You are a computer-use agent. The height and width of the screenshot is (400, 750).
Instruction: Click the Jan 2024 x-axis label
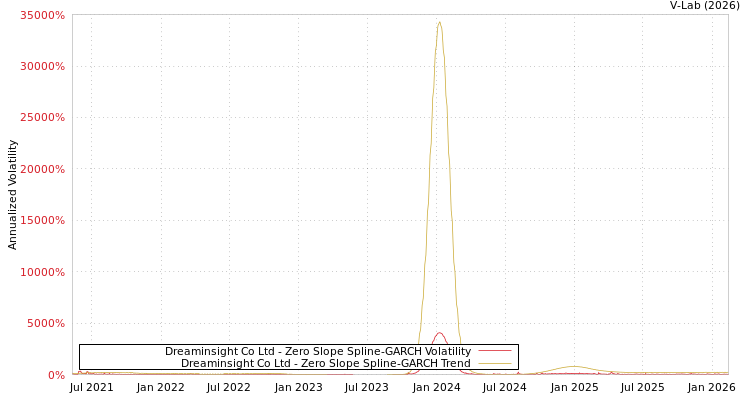(436, 388)
